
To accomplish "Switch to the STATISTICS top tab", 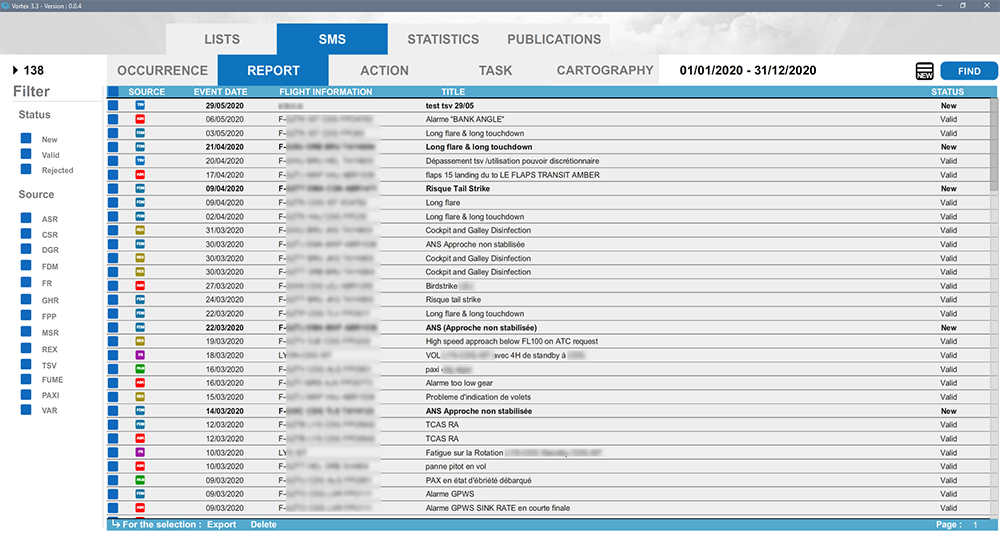I will [x=443, y=39].
